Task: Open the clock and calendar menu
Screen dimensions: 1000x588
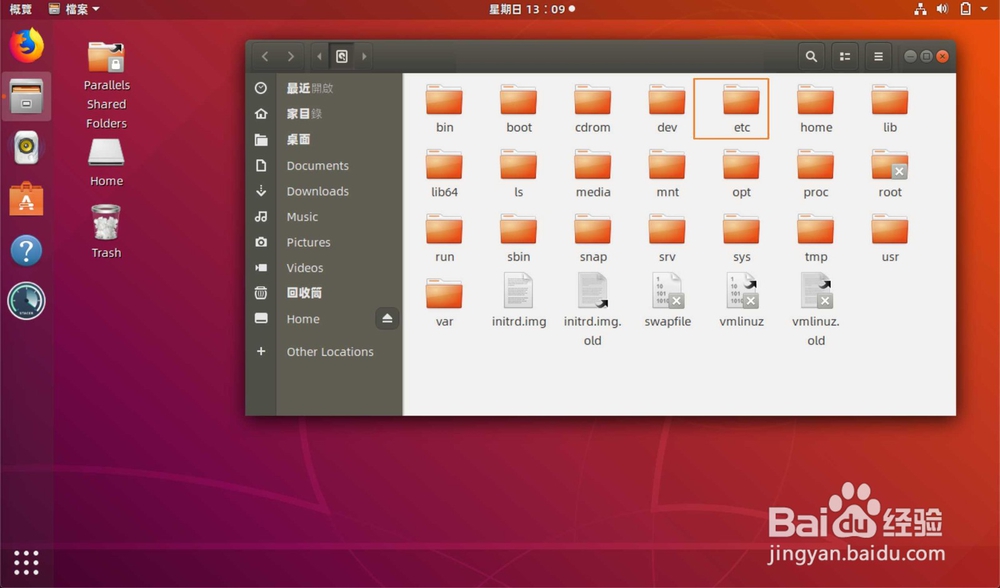Action: [x=532, y=9]
